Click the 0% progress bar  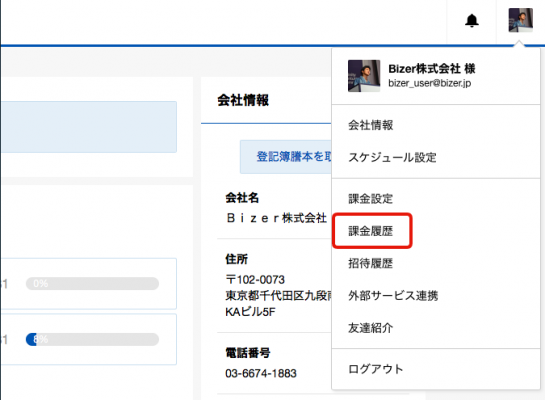[x=92, y=284]
